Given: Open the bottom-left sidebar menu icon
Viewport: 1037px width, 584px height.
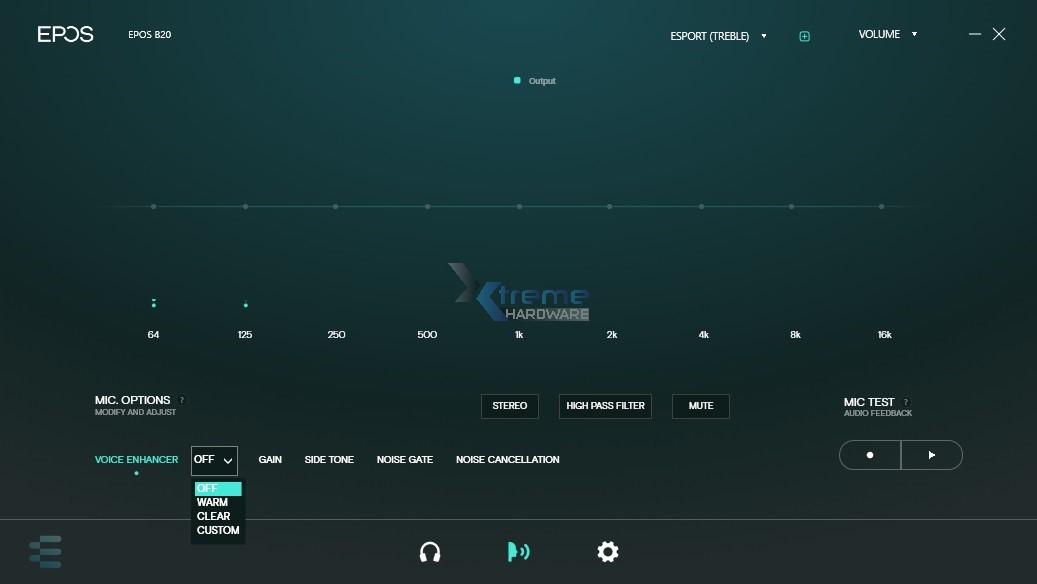Looking at the screenshot, I should pyautogui.click(x=45, y=551).
